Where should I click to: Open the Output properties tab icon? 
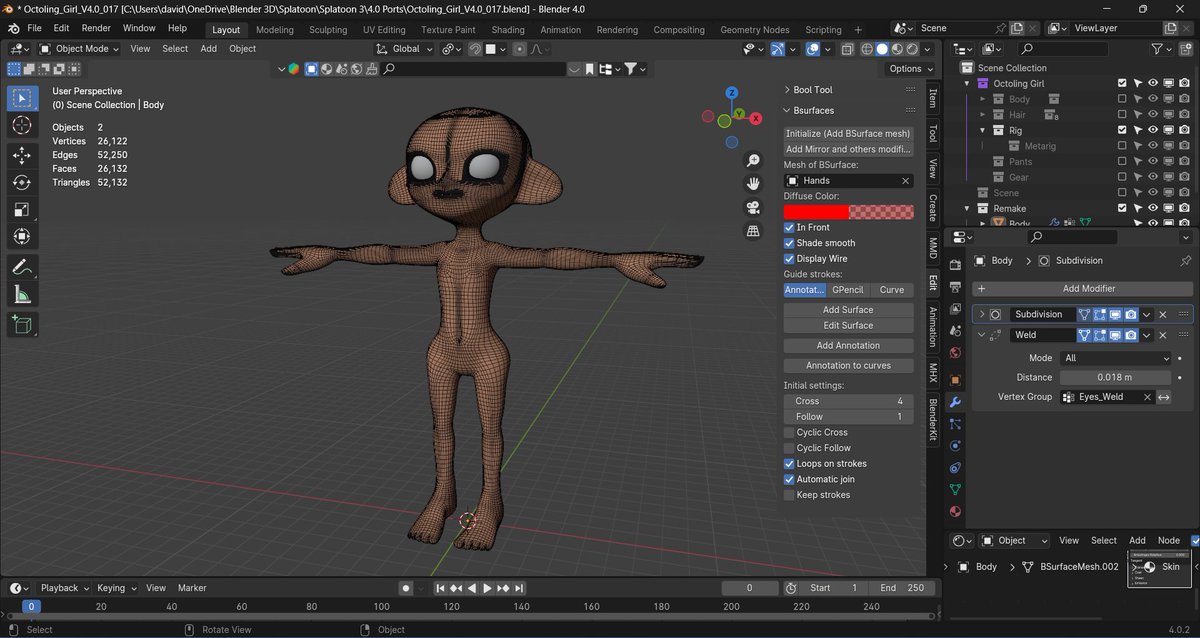955,286
